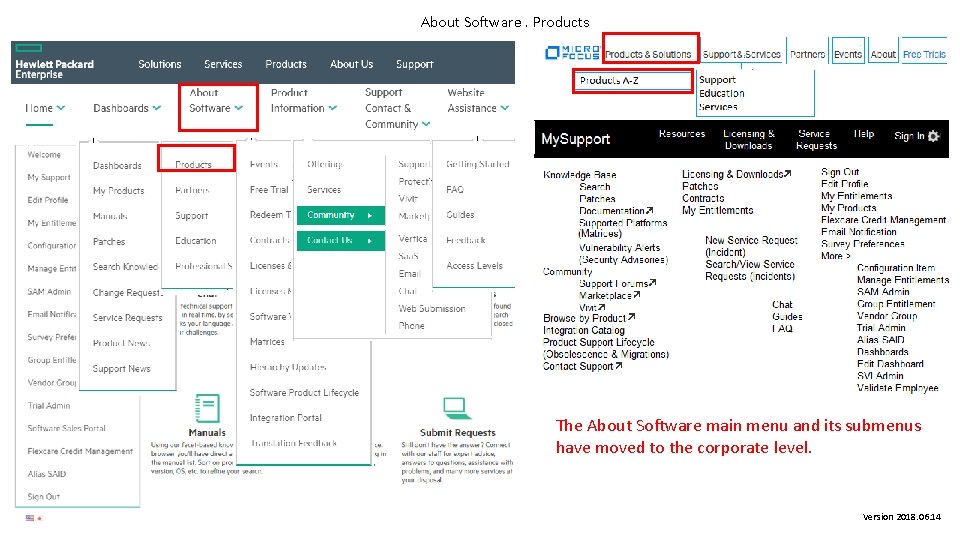The height and width of the screenshot is (540, 960).
Task: Click Submit Requests heading link
Action: coord(457,432)
